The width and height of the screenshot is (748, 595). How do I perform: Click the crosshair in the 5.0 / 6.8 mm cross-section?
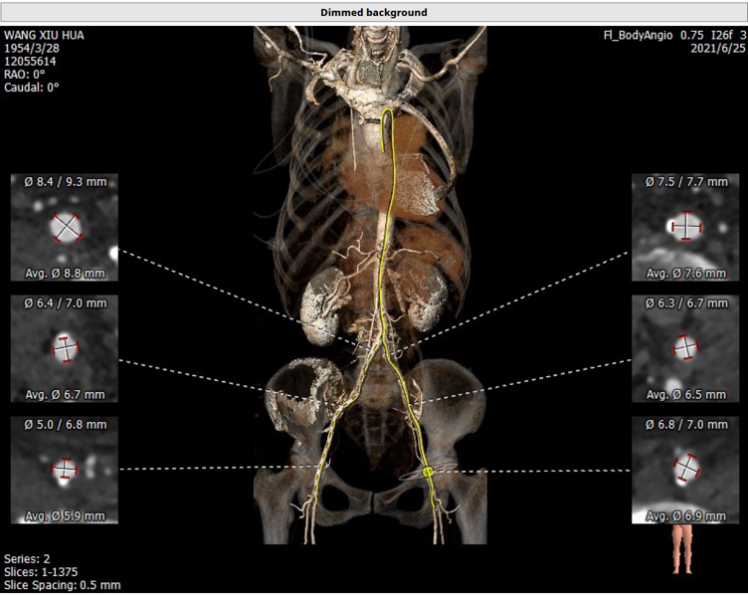(x=66, y=469)
